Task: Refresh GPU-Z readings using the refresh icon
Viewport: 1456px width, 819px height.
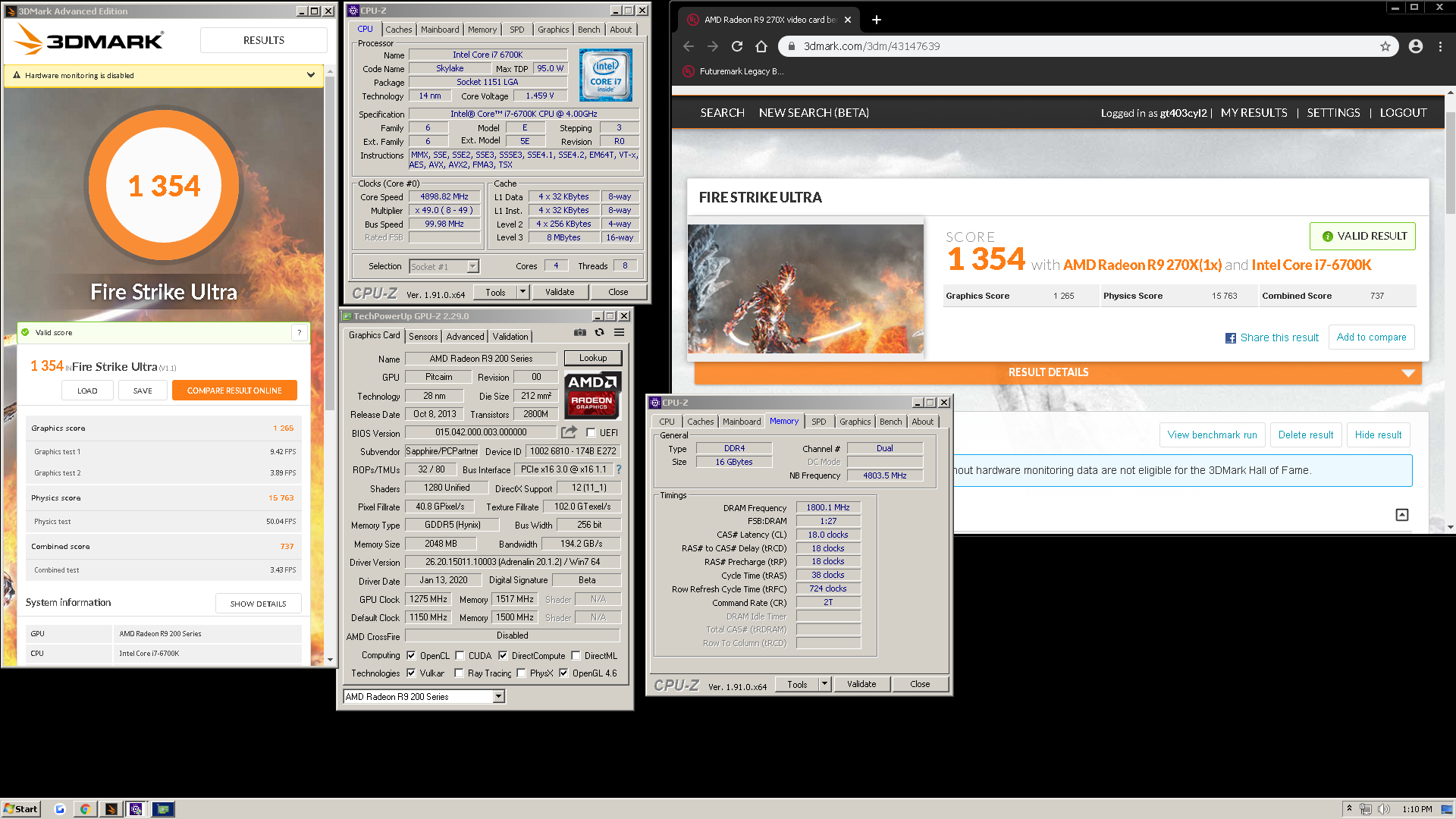Action: tap(599, 332)
